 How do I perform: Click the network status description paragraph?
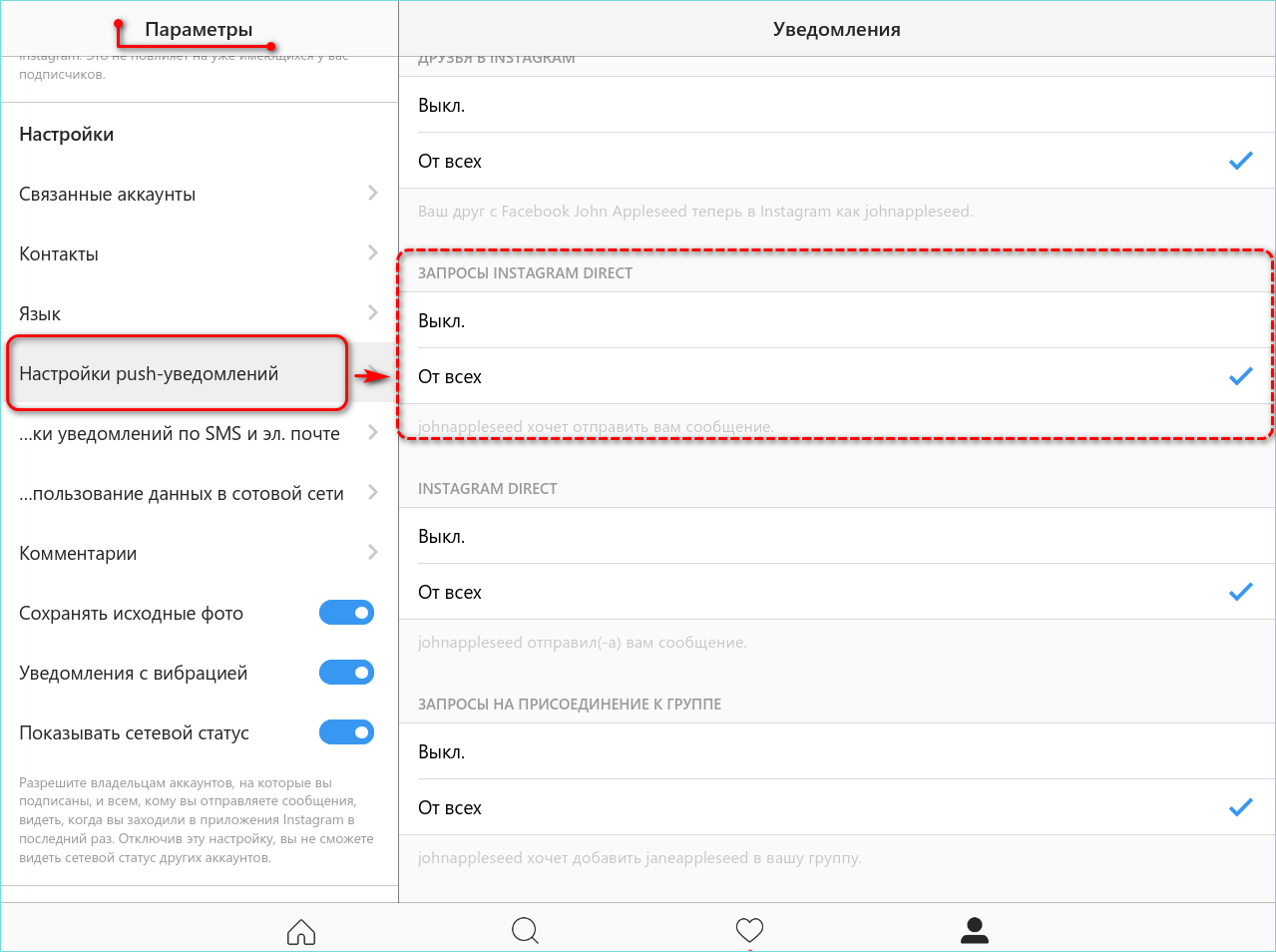coord(197,820)
